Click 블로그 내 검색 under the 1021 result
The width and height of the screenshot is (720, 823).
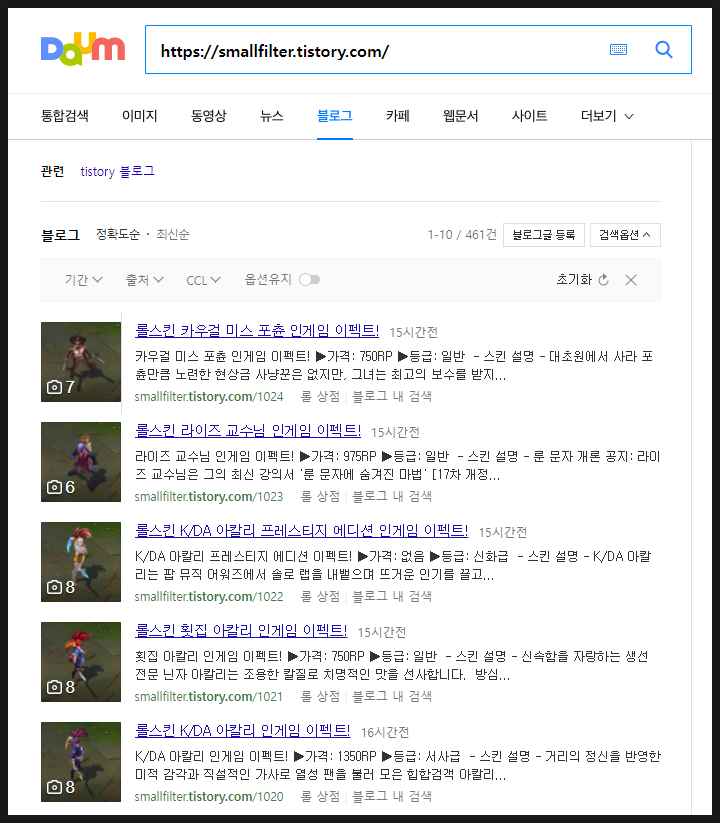pyautogui.click(x=392, y=696)
